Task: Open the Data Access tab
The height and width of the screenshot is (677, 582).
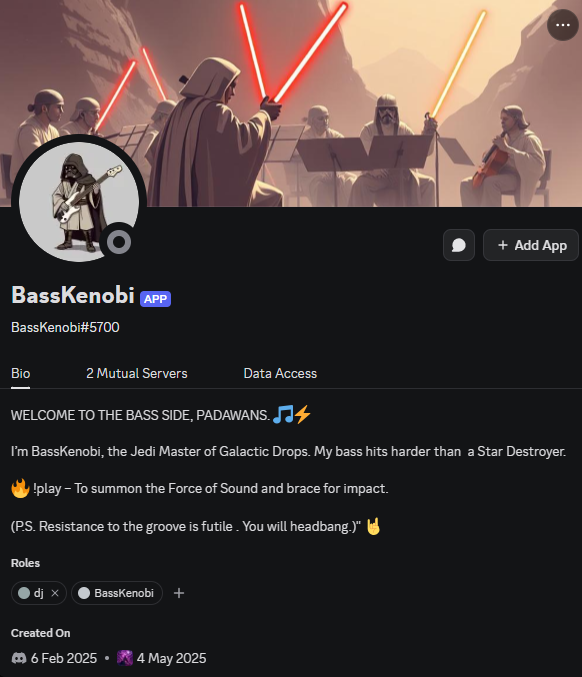Action: point(280,373)
